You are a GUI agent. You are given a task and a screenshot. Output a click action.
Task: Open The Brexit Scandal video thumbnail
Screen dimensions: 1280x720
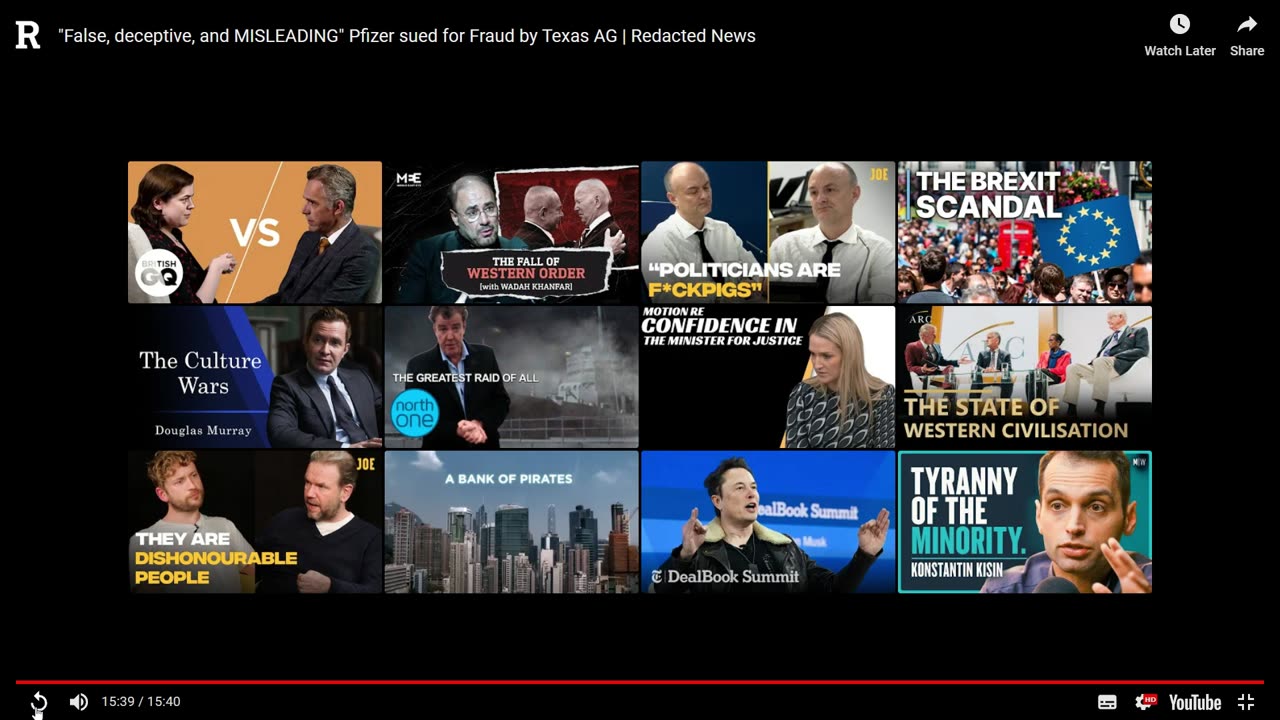[1025, 232]
